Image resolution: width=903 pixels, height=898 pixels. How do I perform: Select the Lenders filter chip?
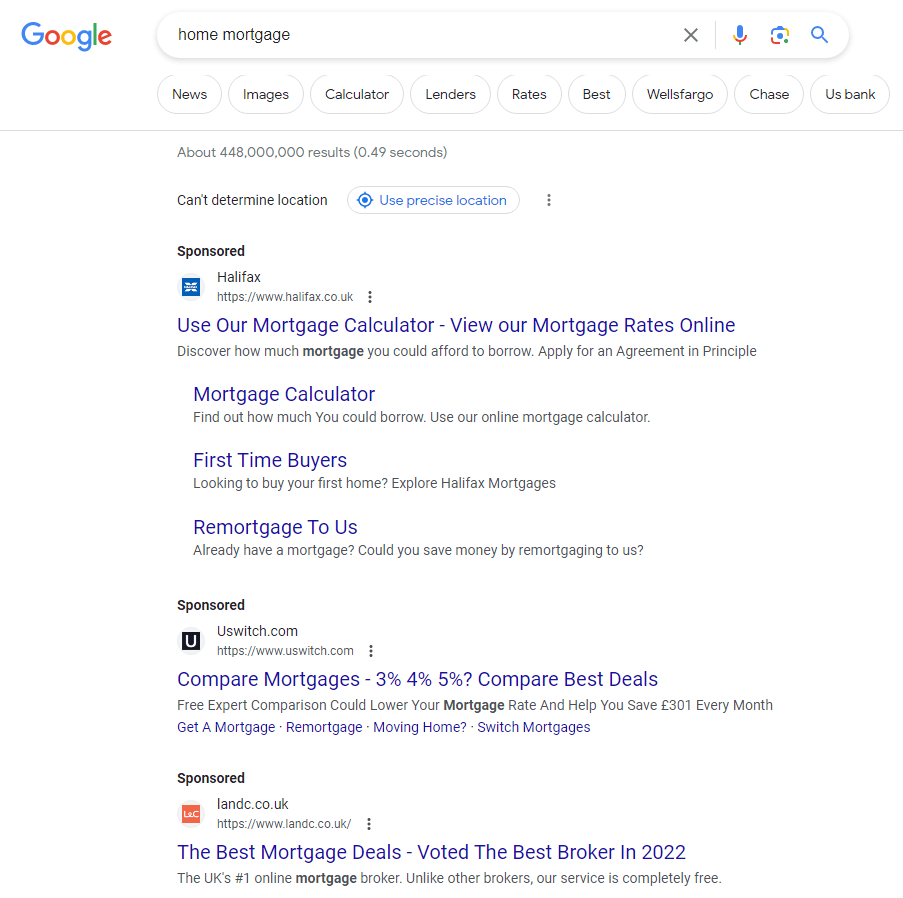coord(450,94)
